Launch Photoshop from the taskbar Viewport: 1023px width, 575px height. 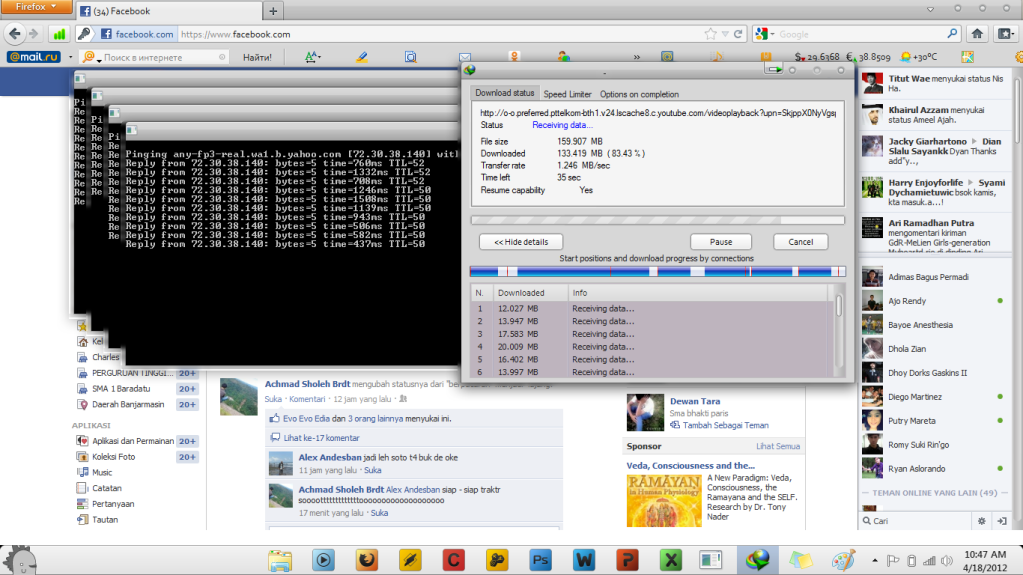click(x=540, y=560)
